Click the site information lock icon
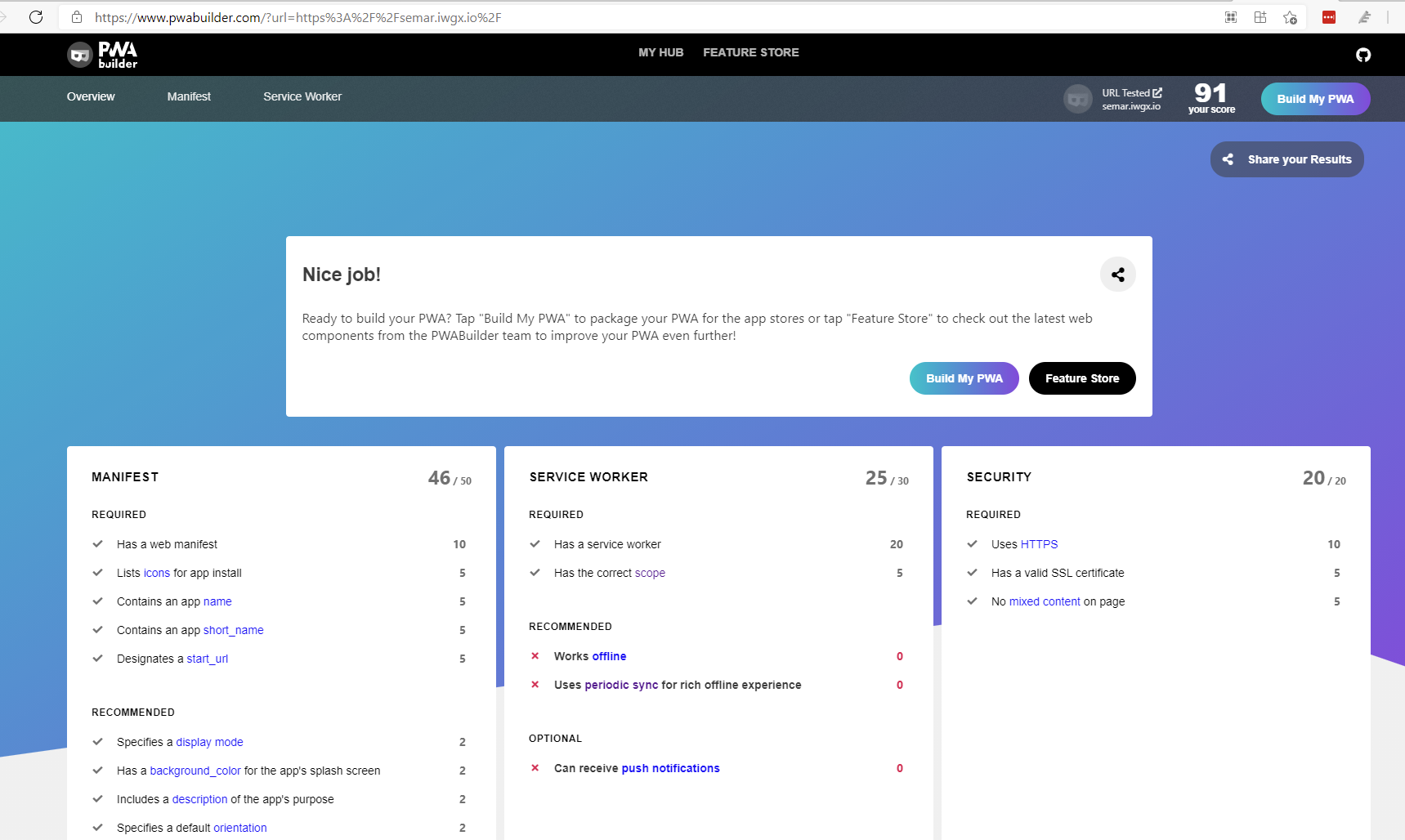This screenshot has height=840, width=1405. (x=76, y=17)
